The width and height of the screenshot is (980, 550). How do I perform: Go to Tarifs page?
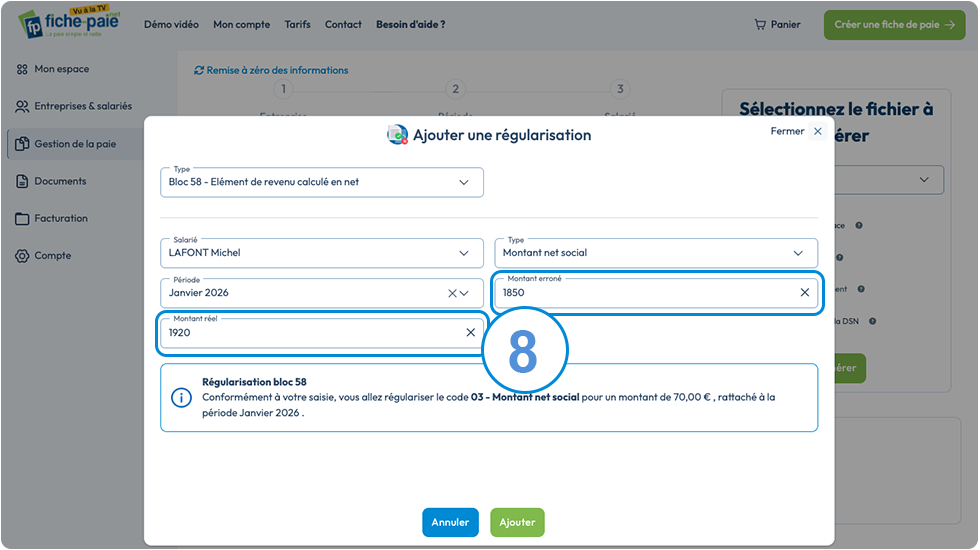pos(298,24)
